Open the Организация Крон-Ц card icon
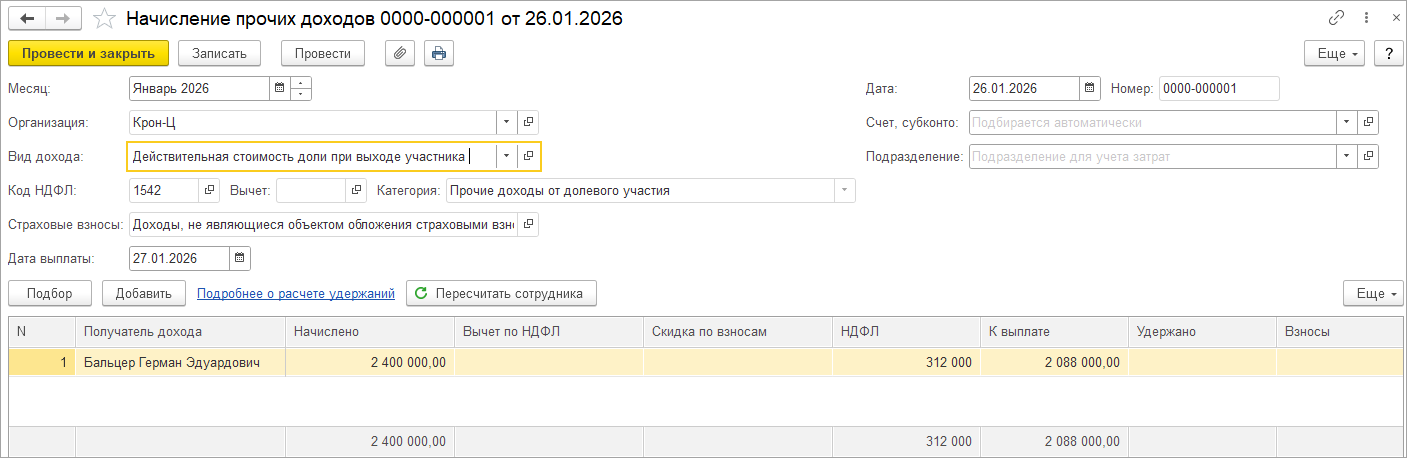 click(529, 122)
